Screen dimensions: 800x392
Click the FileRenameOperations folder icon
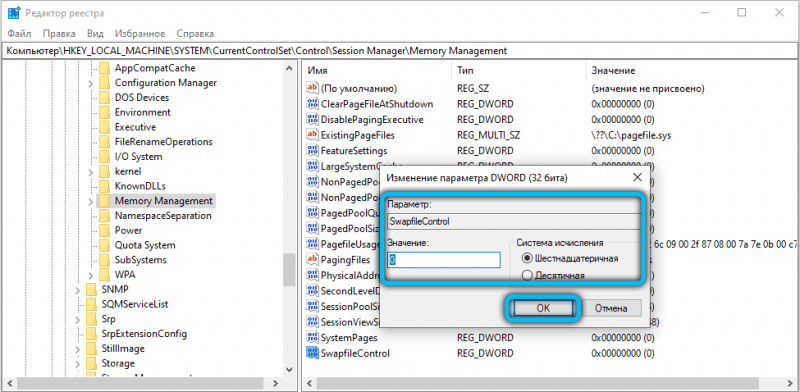104,142
